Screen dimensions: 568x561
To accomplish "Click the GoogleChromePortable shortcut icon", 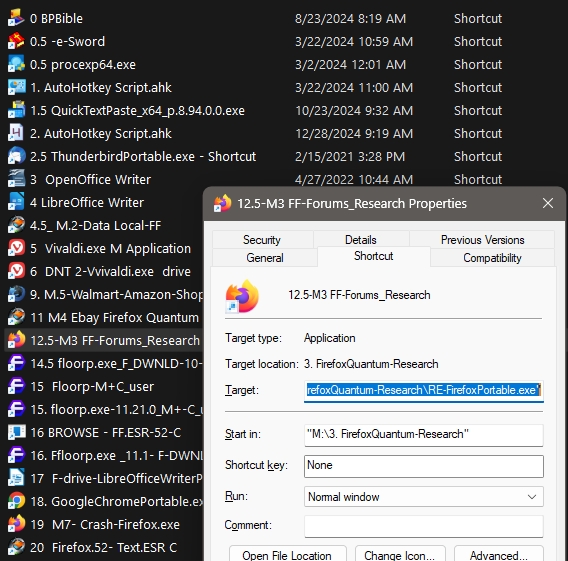I will point(16,501).
